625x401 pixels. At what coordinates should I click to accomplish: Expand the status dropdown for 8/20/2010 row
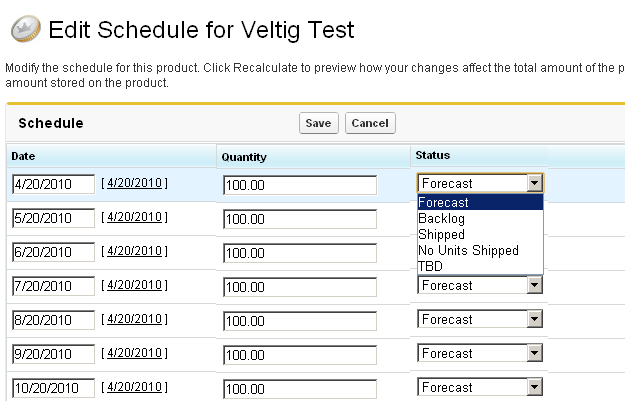click(x=535, y=319)
